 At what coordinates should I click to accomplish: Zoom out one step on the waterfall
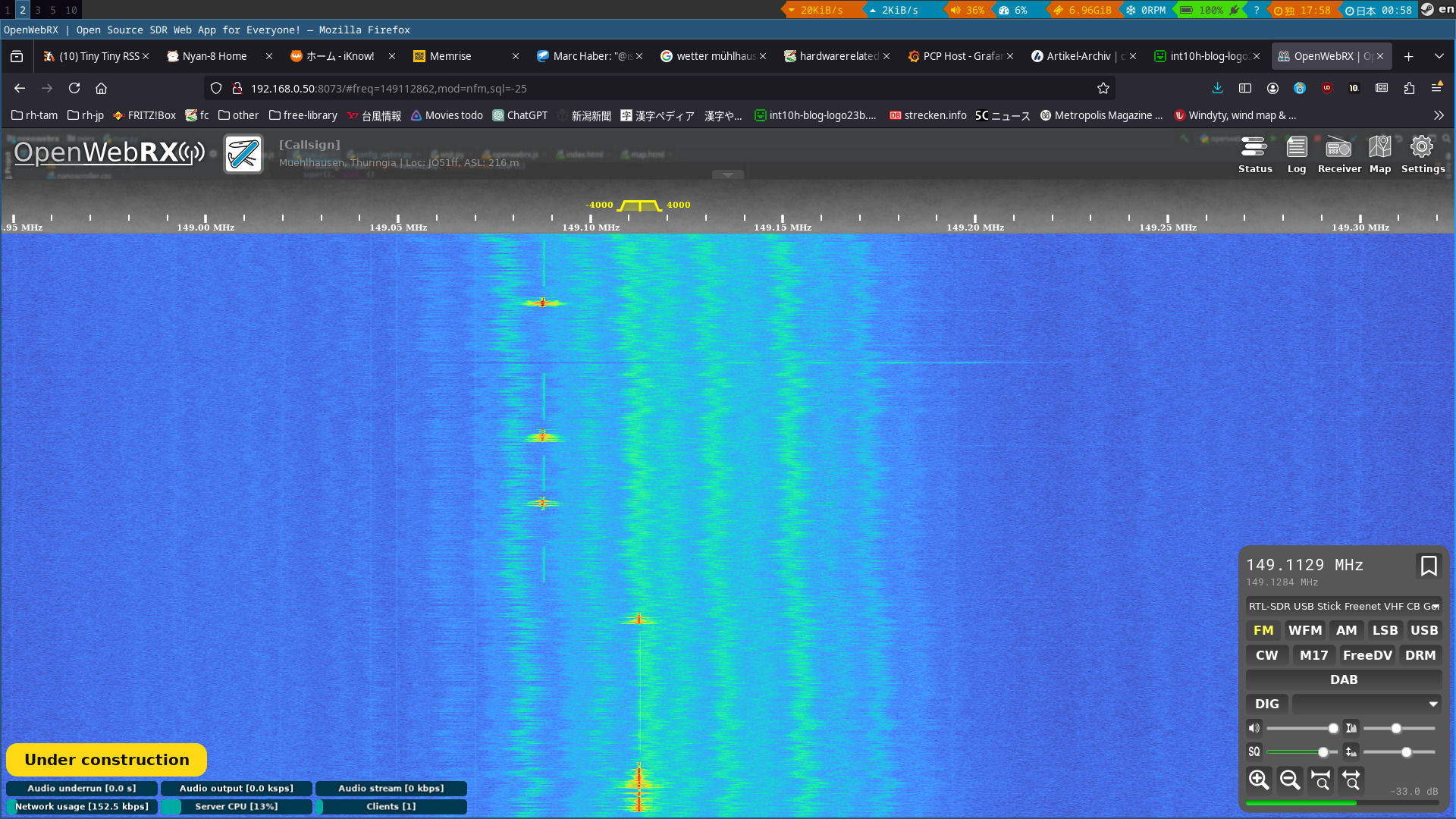(1290, 780)
